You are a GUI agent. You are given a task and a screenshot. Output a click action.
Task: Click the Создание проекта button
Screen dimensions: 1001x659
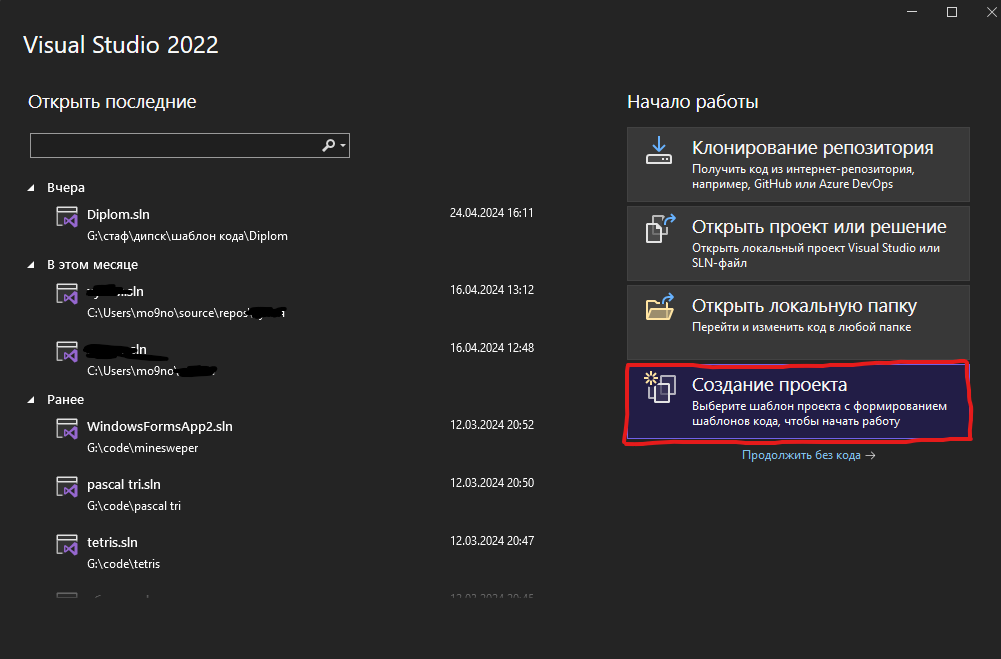point(798,402)
